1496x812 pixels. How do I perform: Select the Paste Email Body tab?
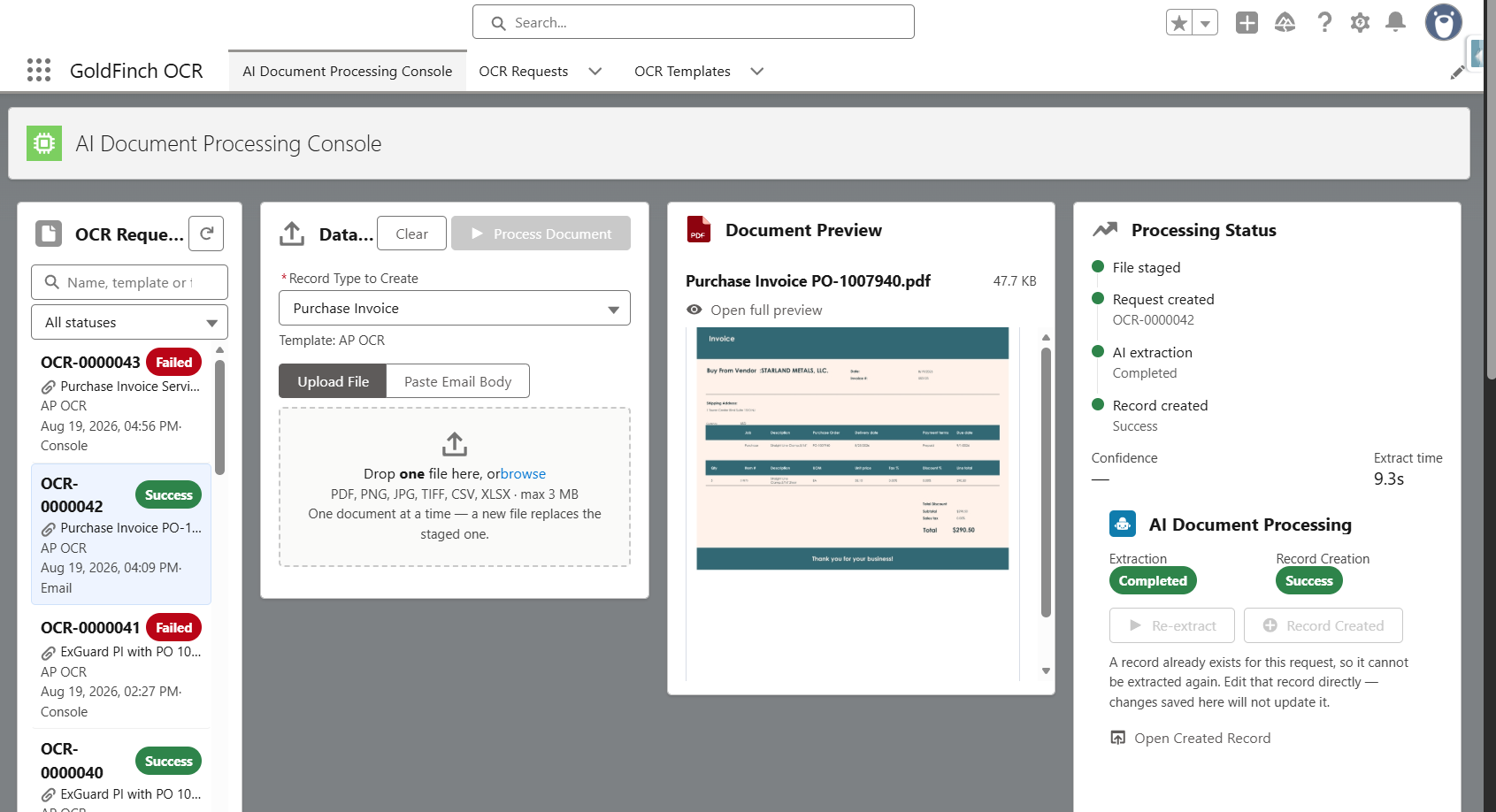click(458, 381)
